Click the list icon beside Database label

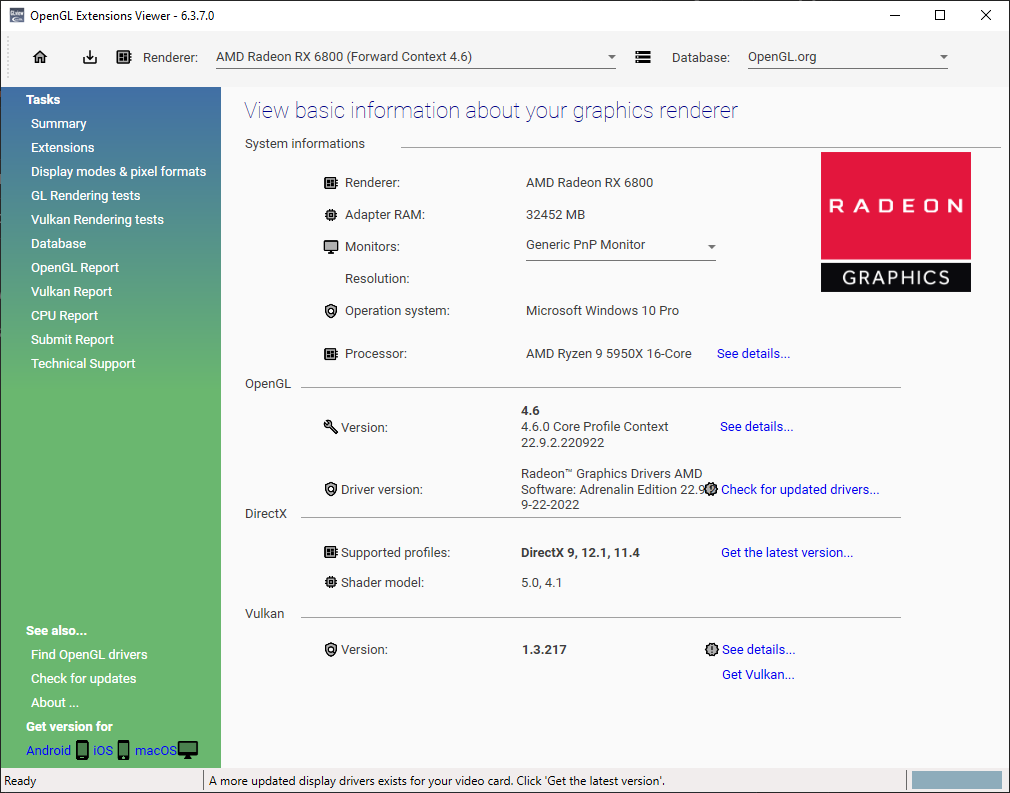click(642, 57)
